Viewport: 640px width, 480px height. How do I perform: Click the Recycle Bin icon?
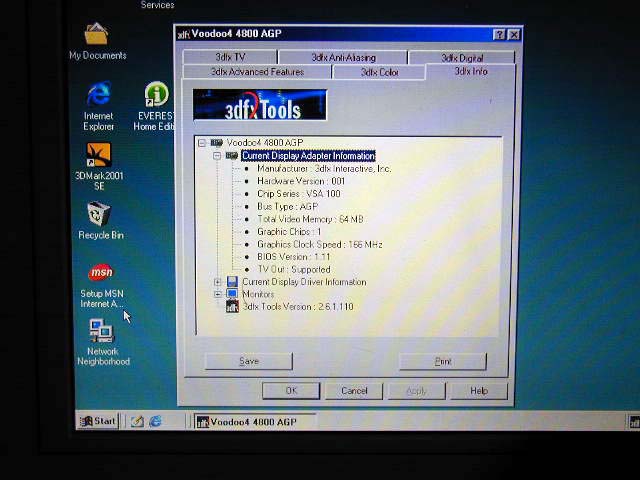(x=100, y=214)
